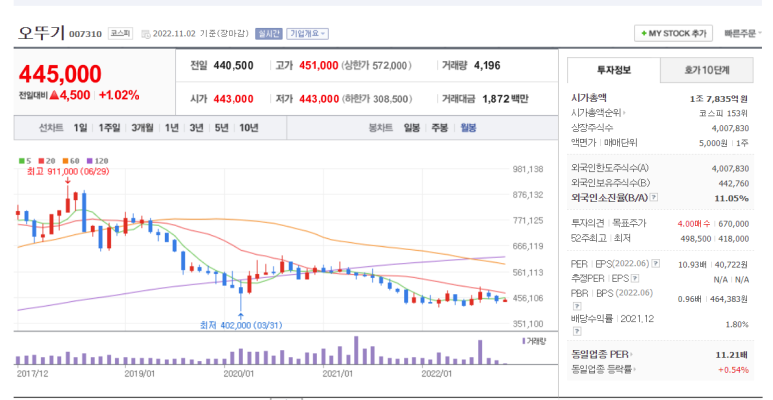Click the 코스피 153위 rank value

[723, 113]
